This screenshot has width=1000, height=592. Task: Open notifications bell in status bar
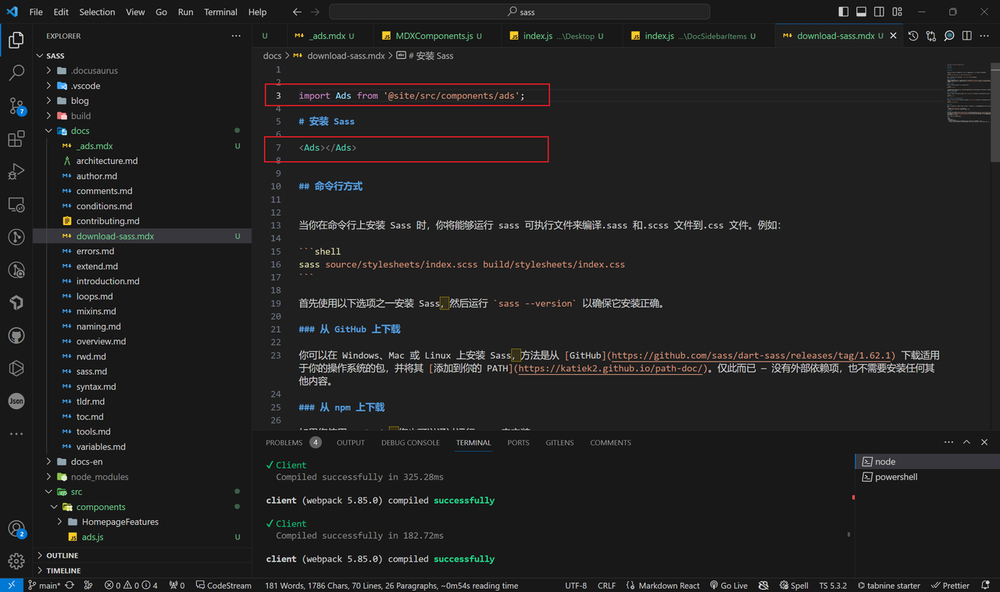click(987, 585)
